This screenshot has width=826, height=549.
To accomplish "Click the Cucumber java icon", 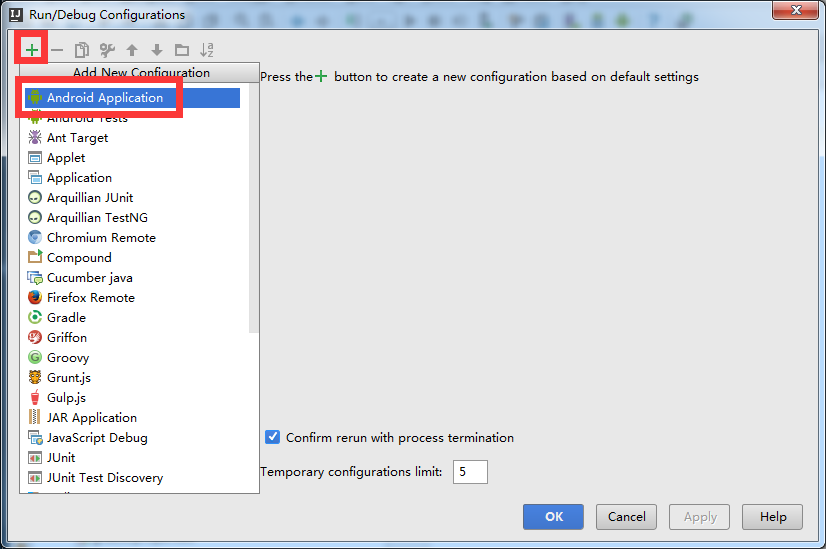I will (35, 278).
